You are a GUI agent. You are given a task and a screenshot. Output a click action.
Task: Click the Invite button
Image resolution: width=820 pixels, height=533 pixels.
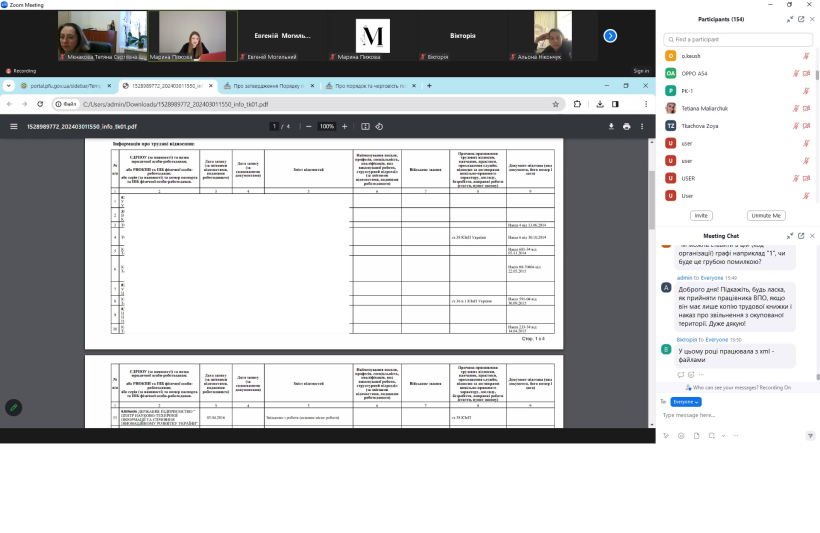pos(701,216)
